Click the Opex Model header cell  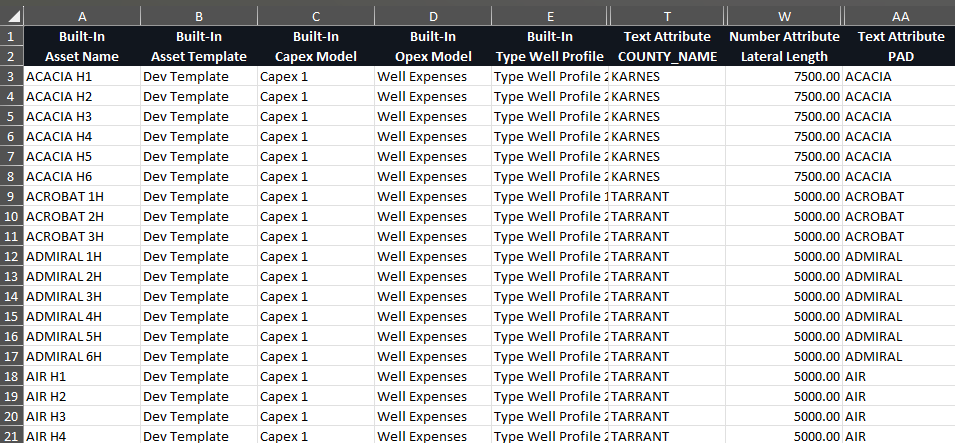point(433,57)
